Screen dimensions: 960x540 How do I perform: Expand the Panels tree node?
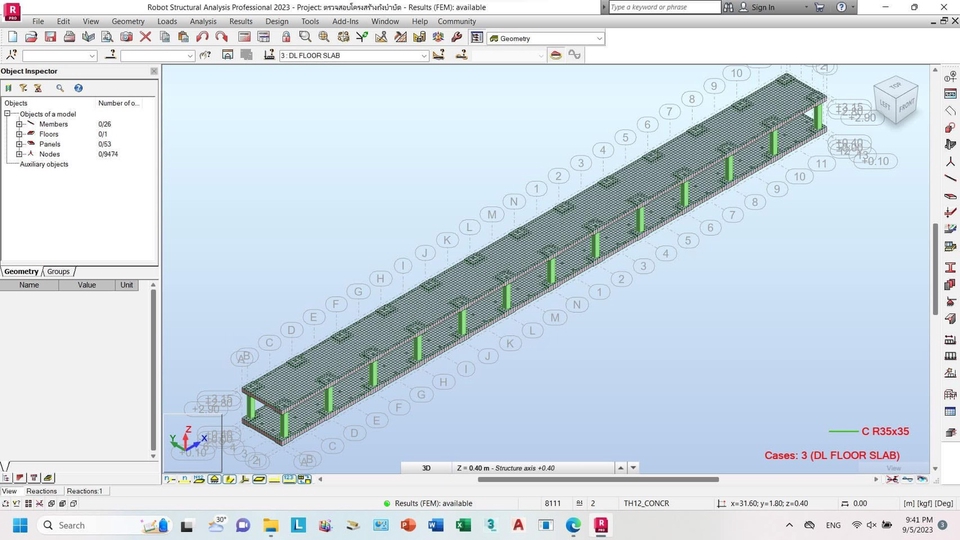pyautogui.click(x=19, y=144)
